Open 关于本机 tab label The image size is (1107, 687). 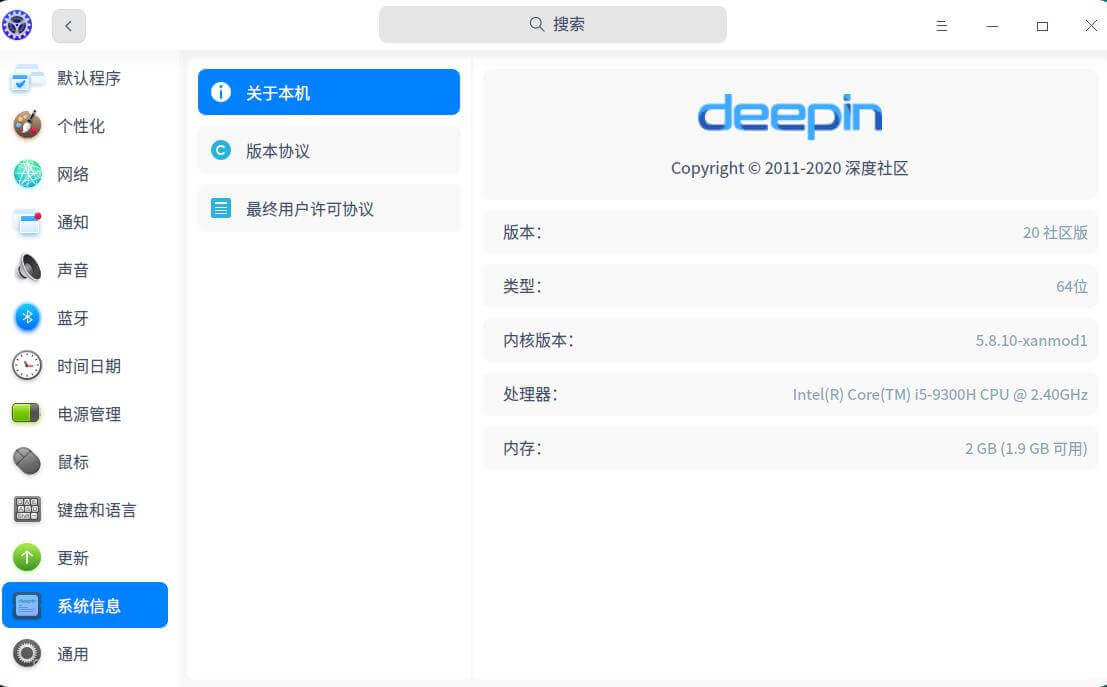(278, 93)
